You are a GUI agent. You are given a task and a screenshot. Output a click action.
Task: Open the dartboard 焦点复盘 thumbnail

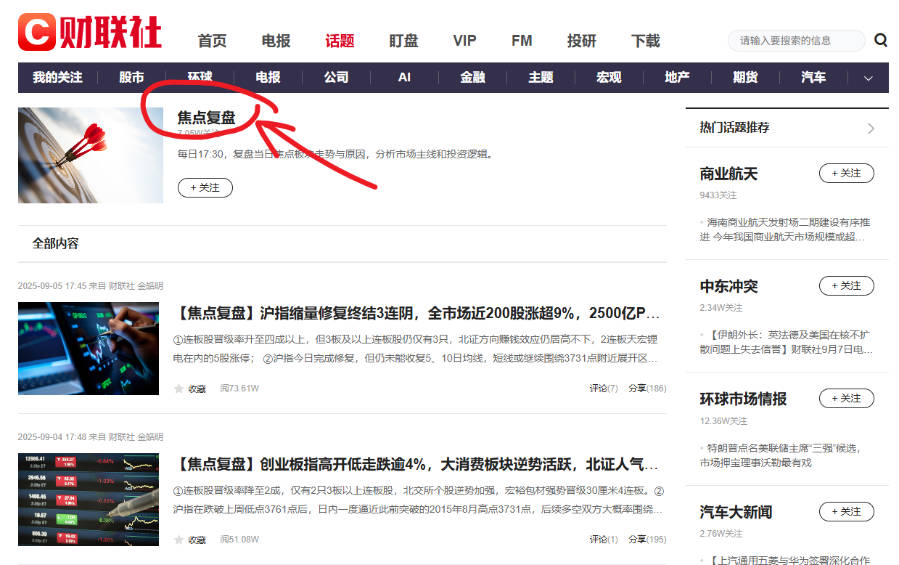(90, 155)
